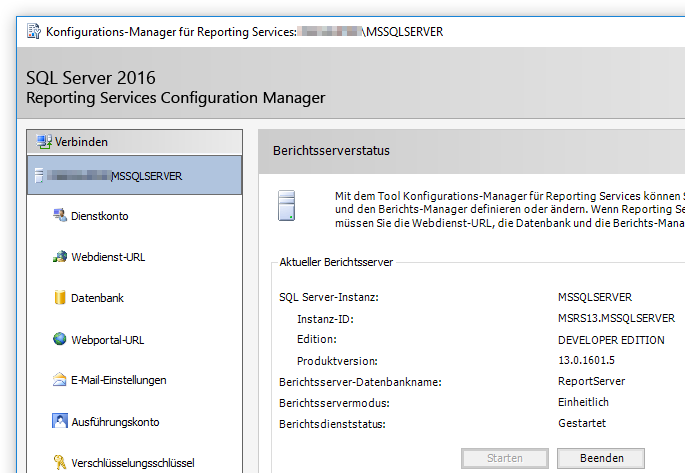This screenshot has width=685, height=473.
Task: Click the ReportServer database name value
Action: (x=592, y=381)
